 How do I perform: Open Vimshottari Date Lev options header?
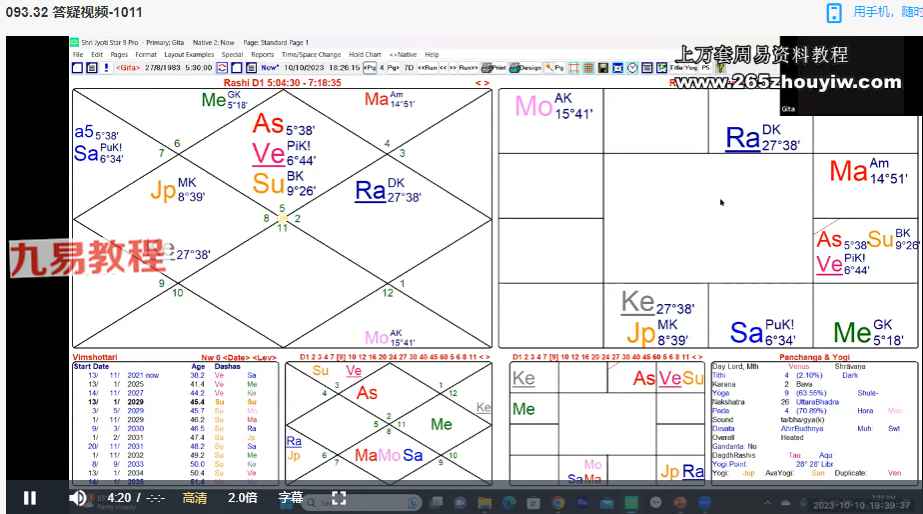(x=238, y=357)
